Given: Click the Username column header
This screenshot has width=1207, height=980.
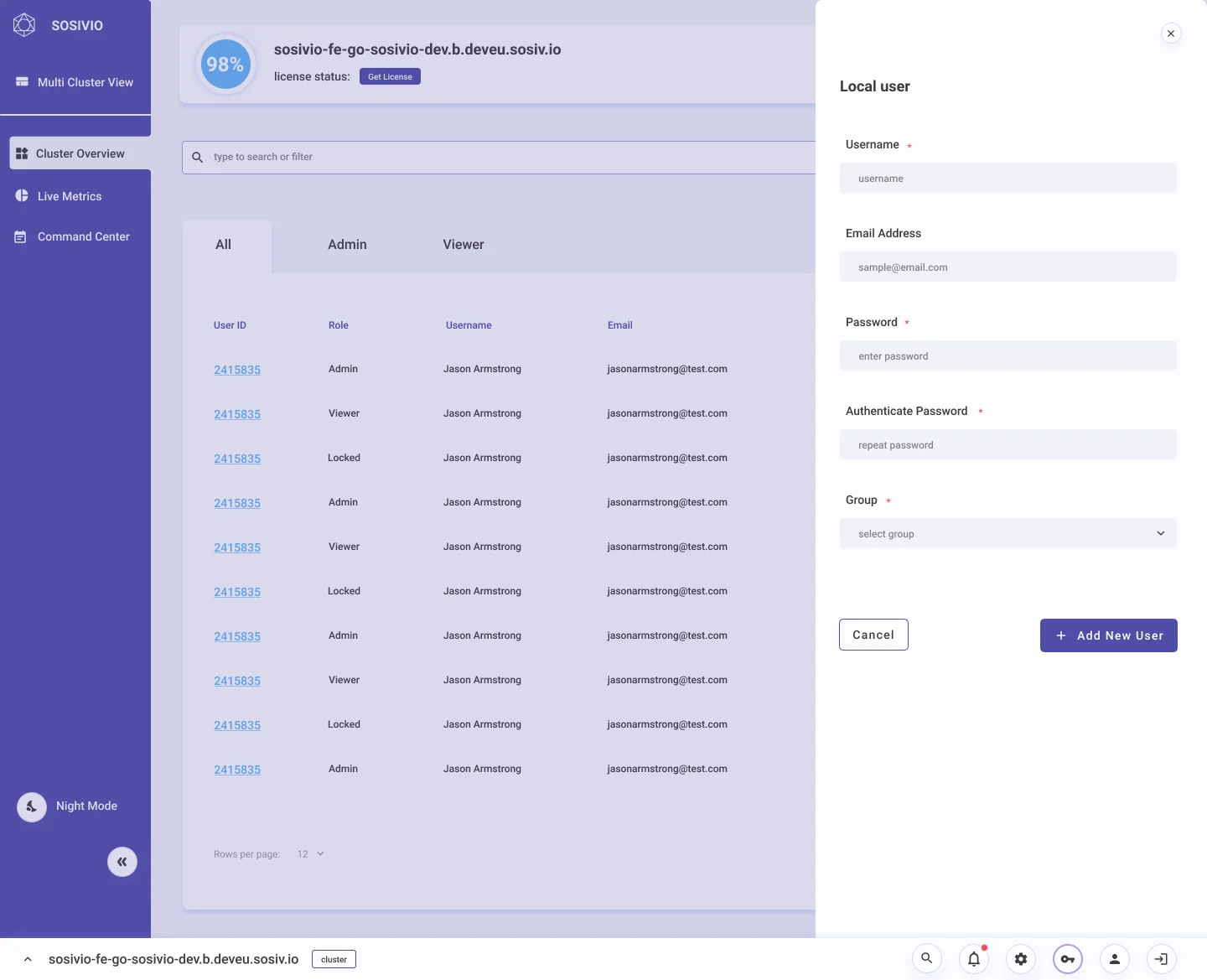Looking at the screenshot, I should [469, 325].
